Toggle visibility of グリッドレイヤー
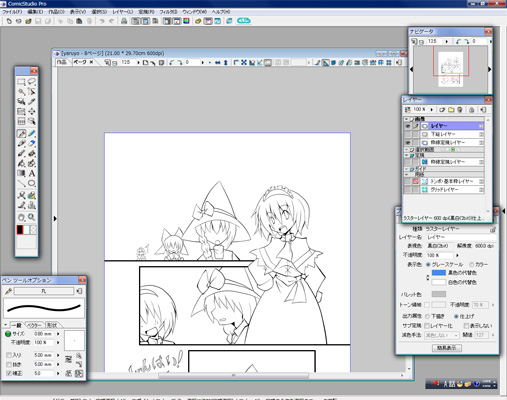The height and width of the screenshot is (400, 507). [407, 189]
